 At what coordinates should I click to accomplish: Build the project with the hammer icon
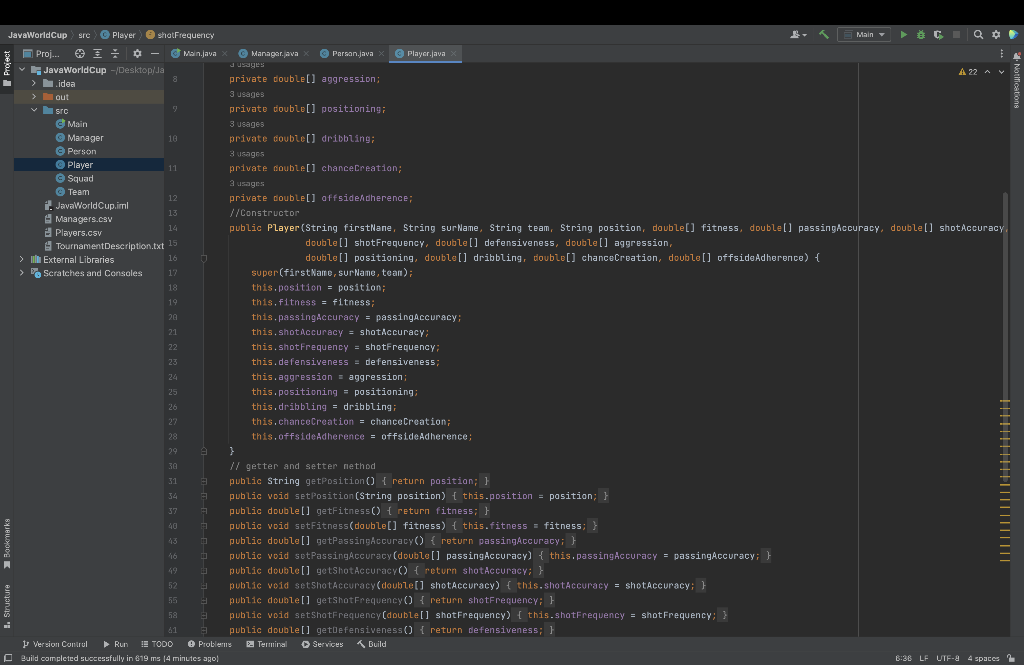tap(824, 32)
